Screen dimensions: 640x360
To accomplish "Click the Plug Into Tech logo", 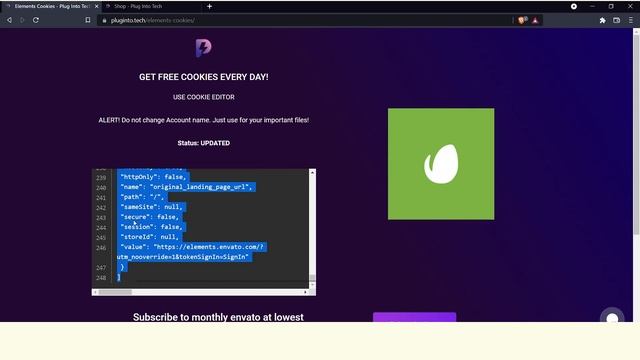I will 203,48.
